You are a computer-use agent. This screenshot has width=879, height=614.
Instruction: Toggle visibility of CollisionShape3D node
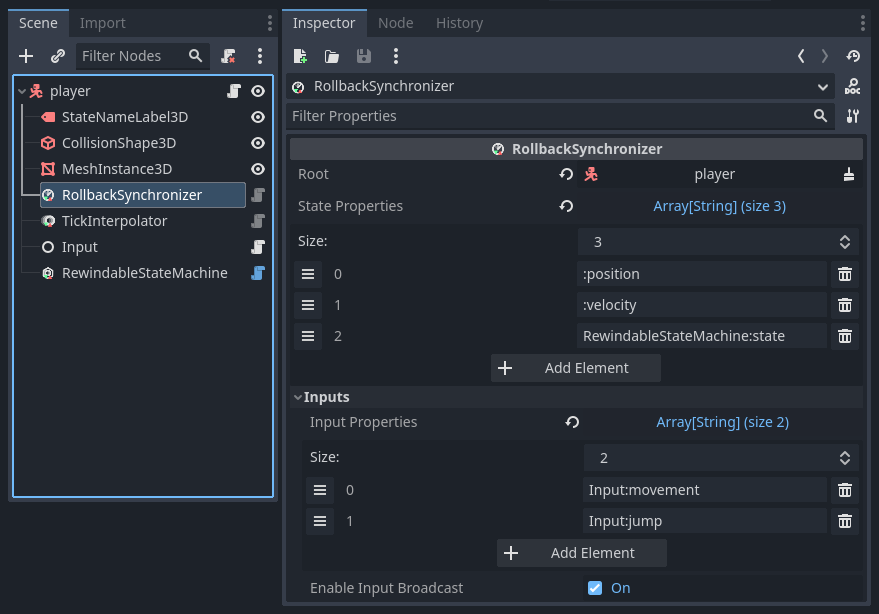click(x=258, y=143)
